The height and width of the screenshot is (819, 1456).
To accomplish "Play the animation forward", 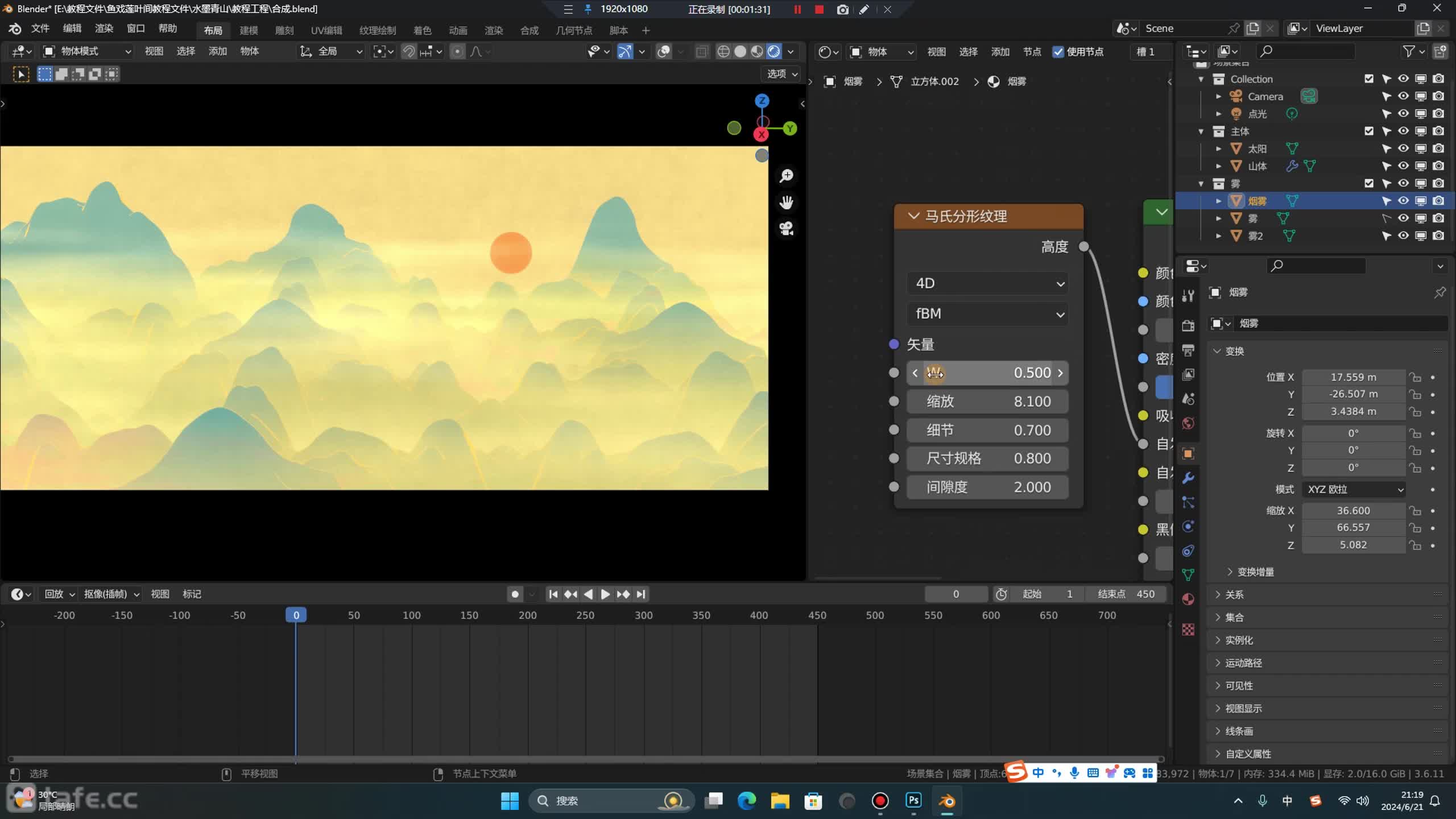I will 605,594.
